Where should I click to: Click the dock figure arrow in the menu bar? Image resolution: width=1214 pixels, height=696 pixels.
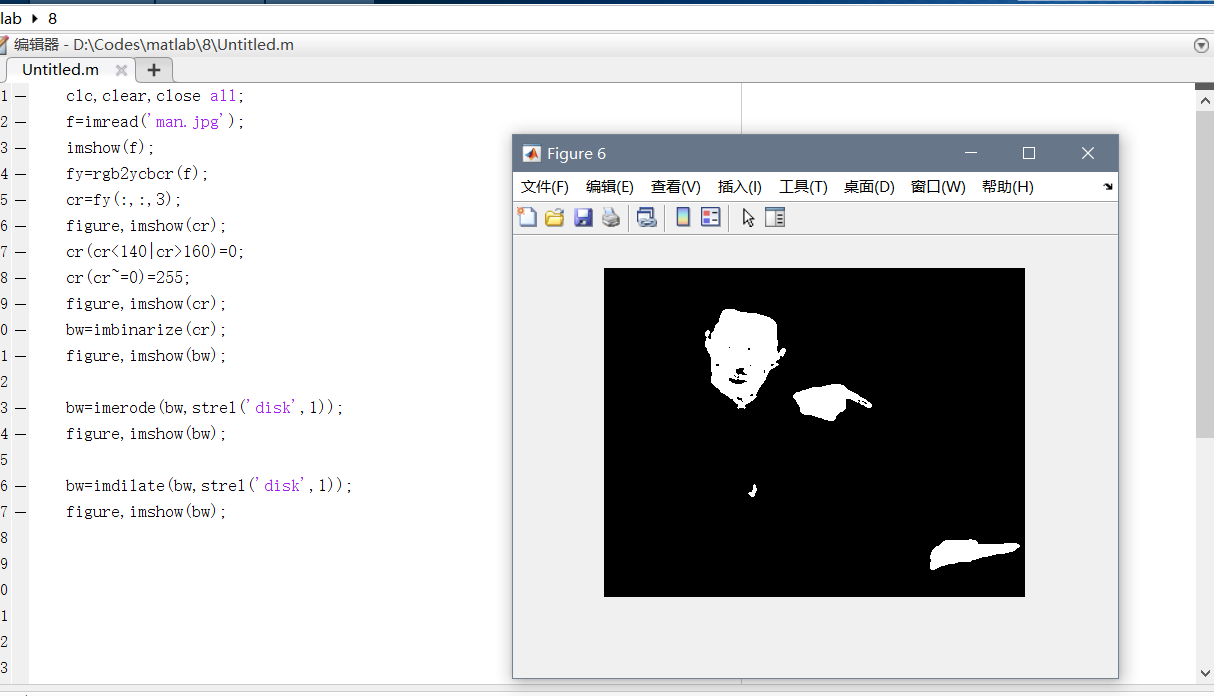[1107, 187]
